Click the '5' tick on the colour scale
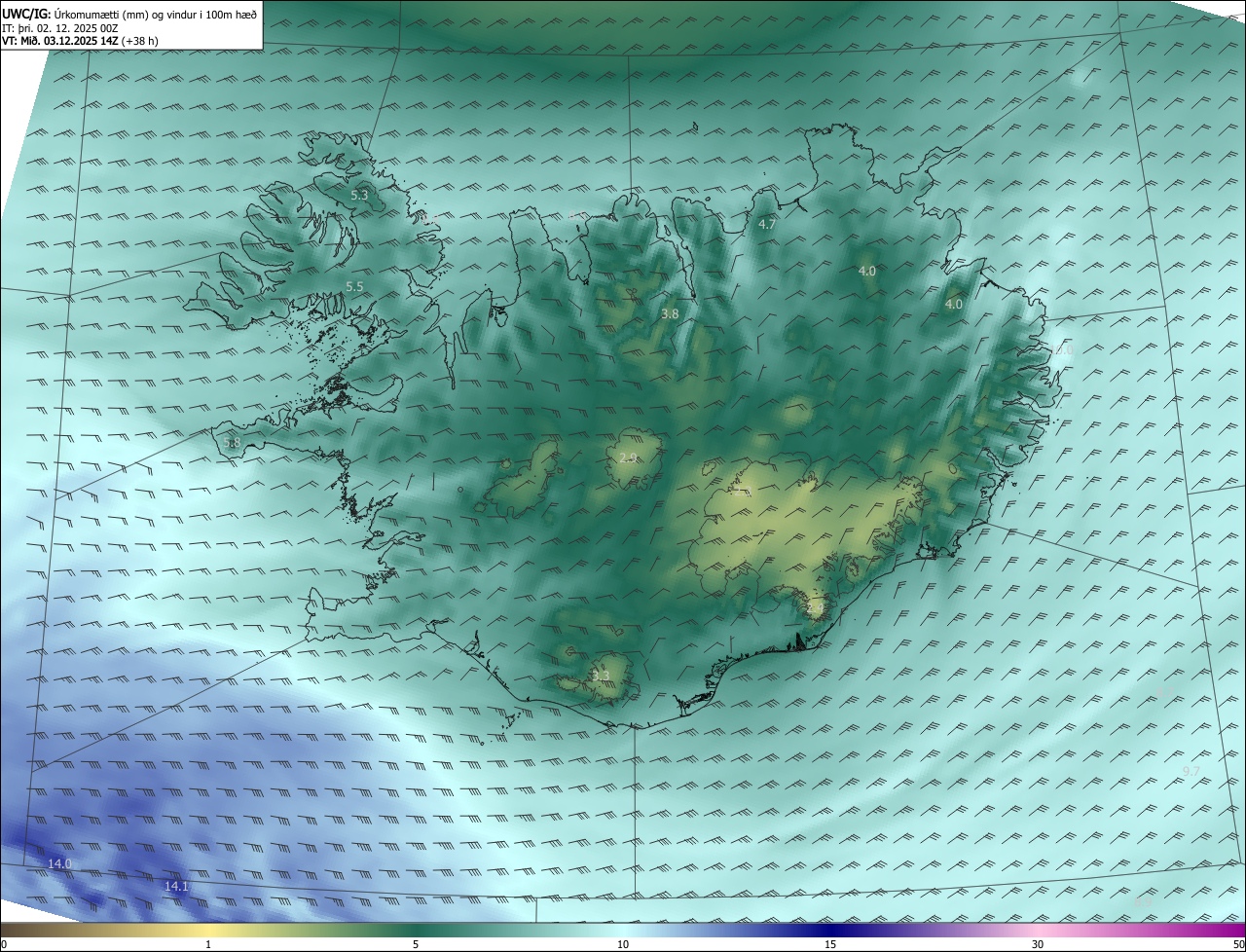The width and height of the screenshot is (1246, 952). click(x=416, y=944)
